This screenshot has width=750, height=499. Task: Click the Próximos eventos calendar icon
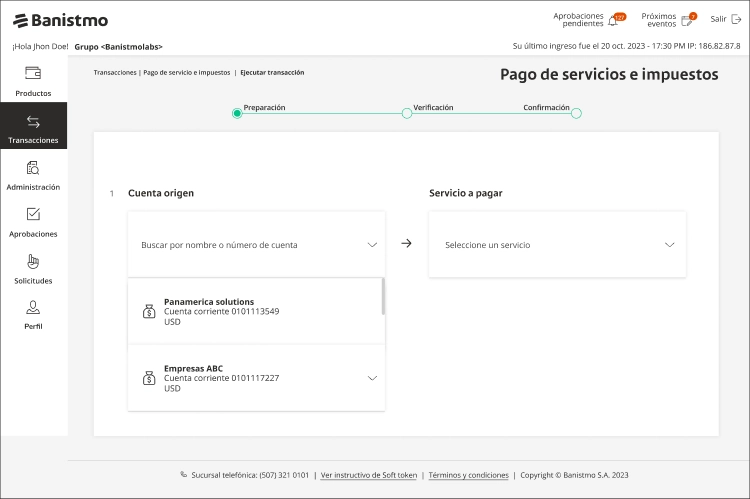(687, 21)
